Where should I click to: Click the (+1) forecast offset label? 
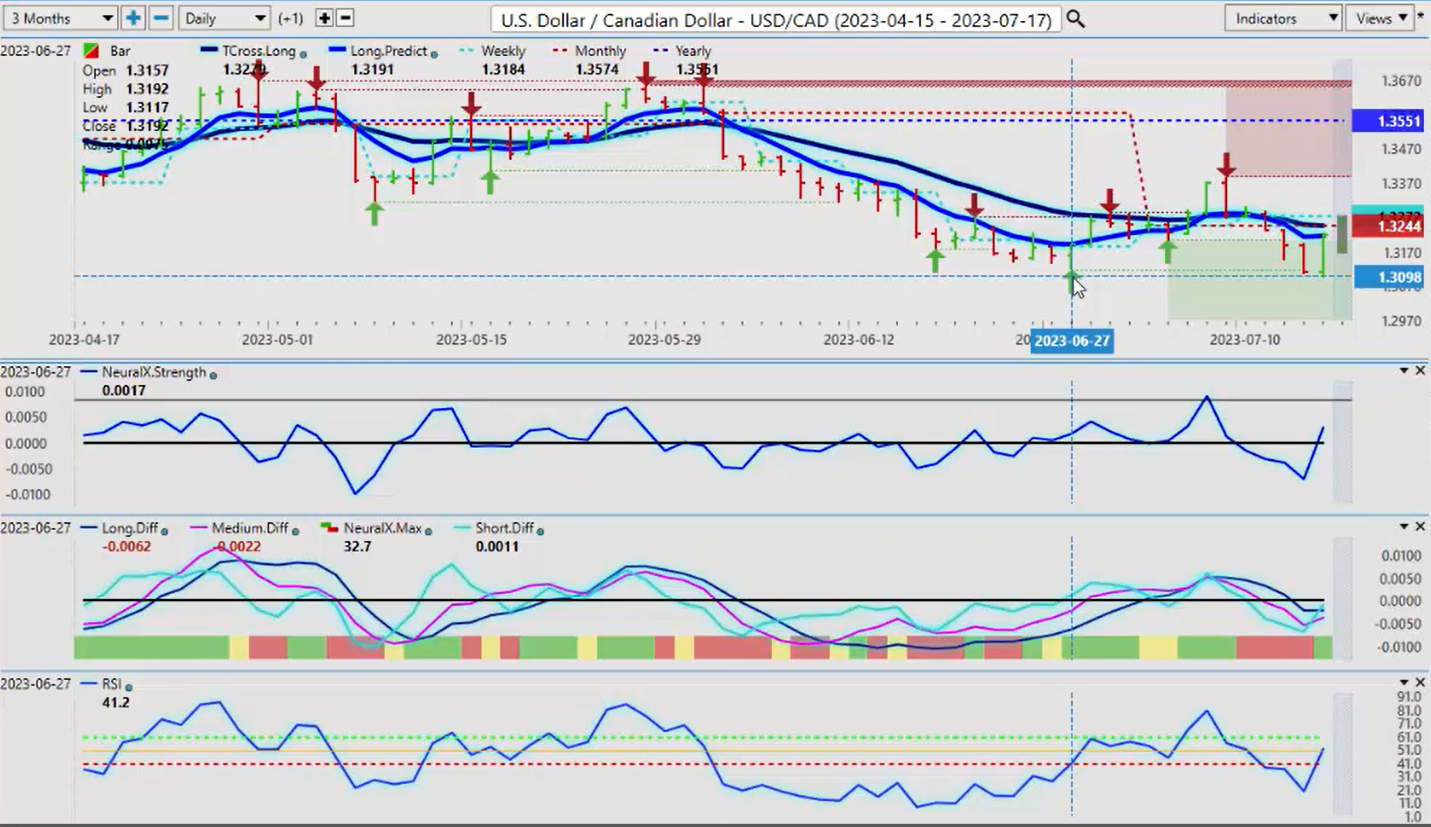point(291,18)
